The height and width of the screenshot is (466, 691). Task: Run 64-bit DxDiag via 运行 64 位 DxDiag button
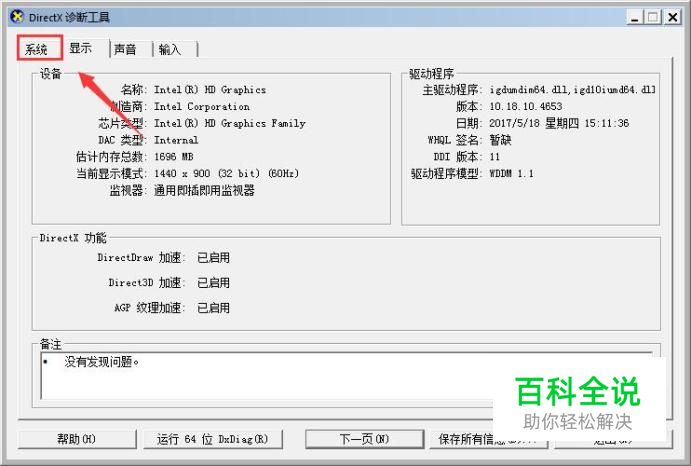click(x=212, y=439)
